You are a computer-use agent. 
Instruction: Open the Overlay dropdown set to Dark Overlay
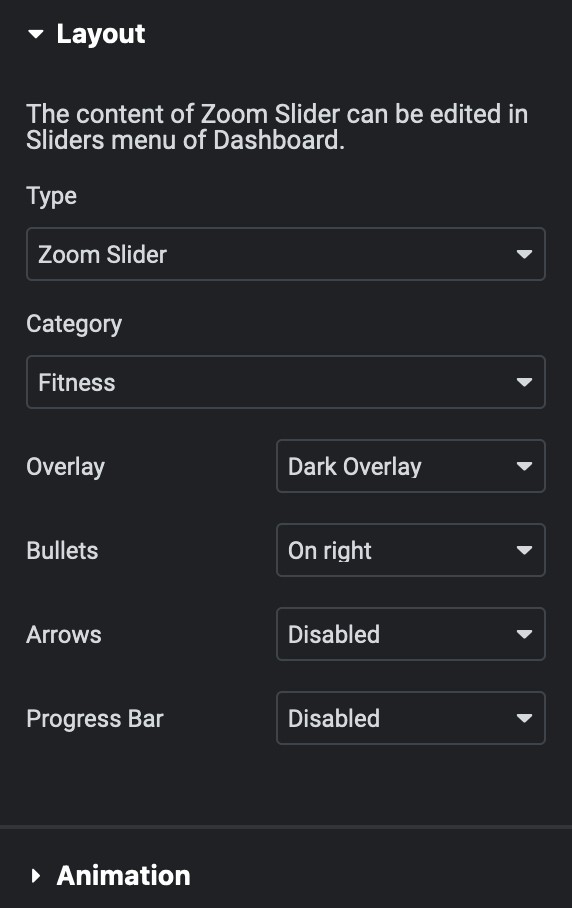411,466
